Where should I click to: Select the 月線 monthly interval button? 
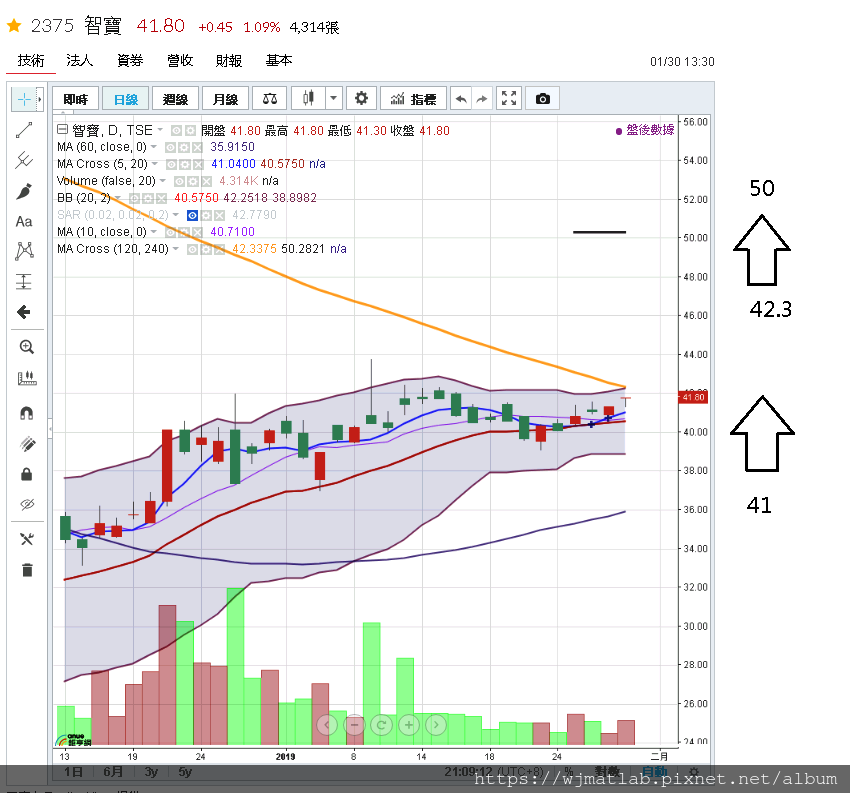coord(225,99)
